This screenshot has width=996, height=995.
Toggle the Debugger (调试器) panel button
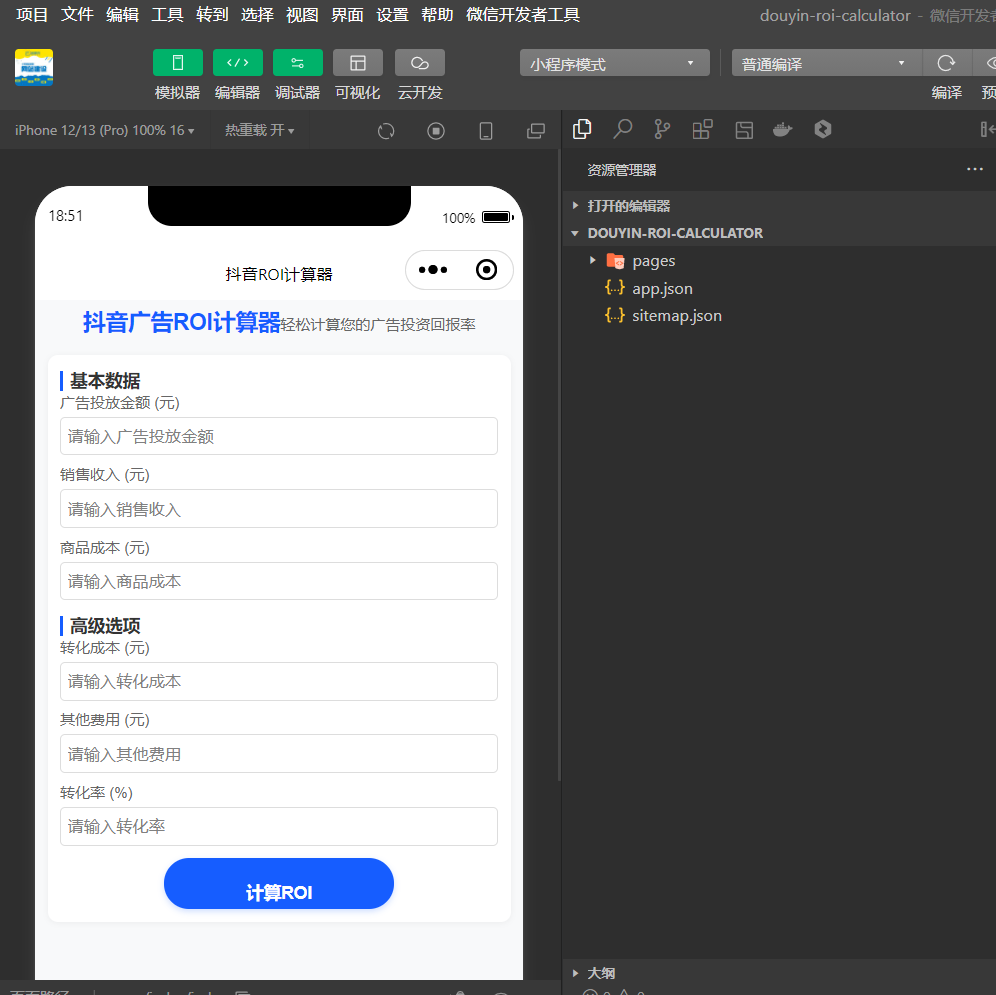pyautogui.click(x=298, y=63)
